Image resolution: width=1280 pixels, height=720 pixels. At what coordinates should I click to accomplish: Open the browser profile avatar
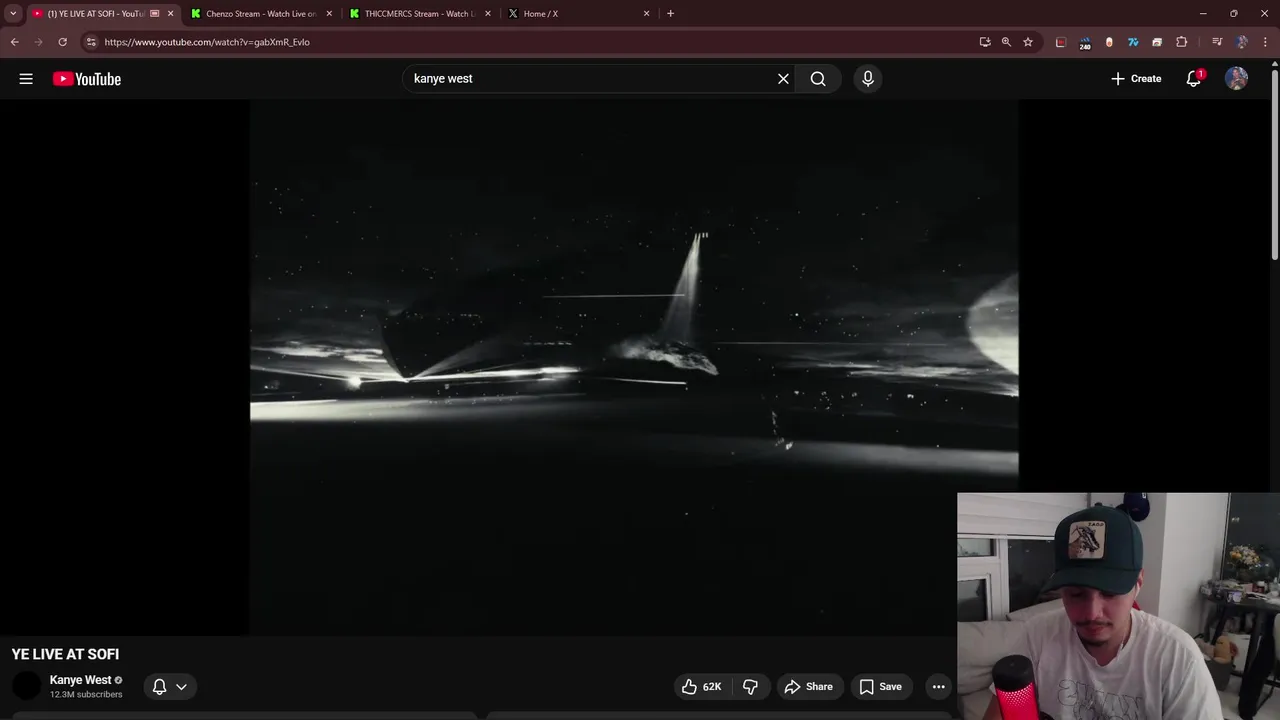click(1242, 42)
